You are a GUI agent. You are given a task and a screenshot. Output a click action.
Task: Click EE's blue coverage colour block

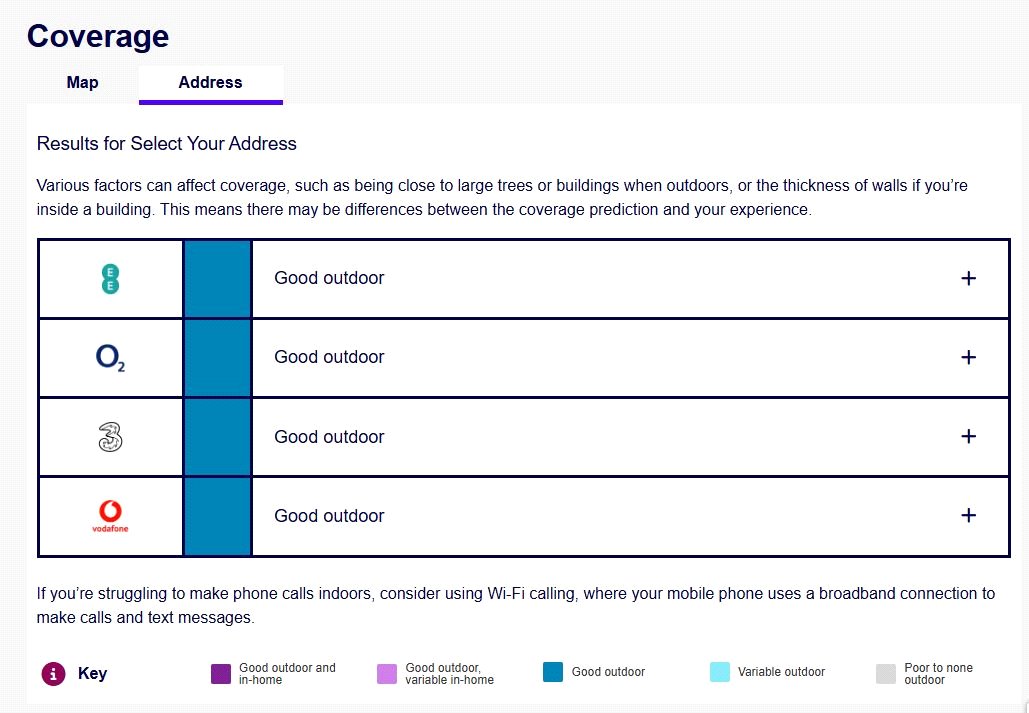217,278
